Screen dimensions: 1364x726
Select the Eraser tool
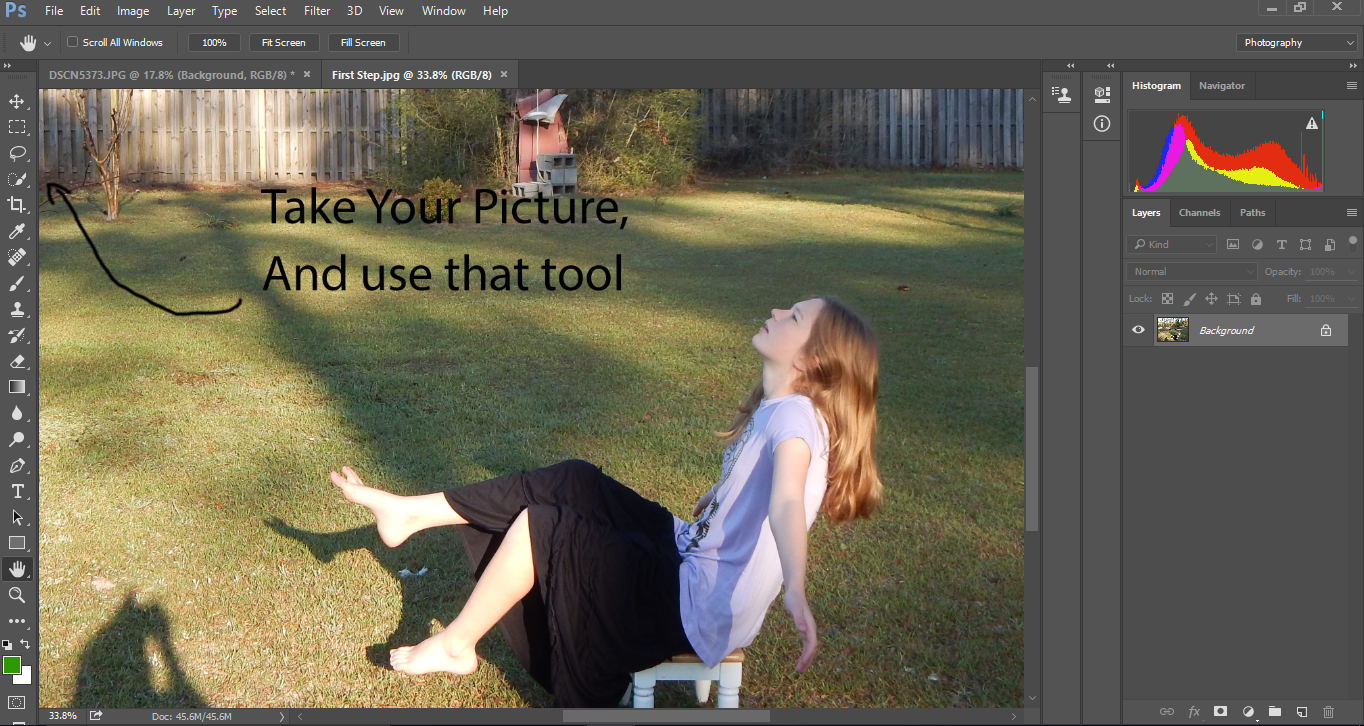17,361
